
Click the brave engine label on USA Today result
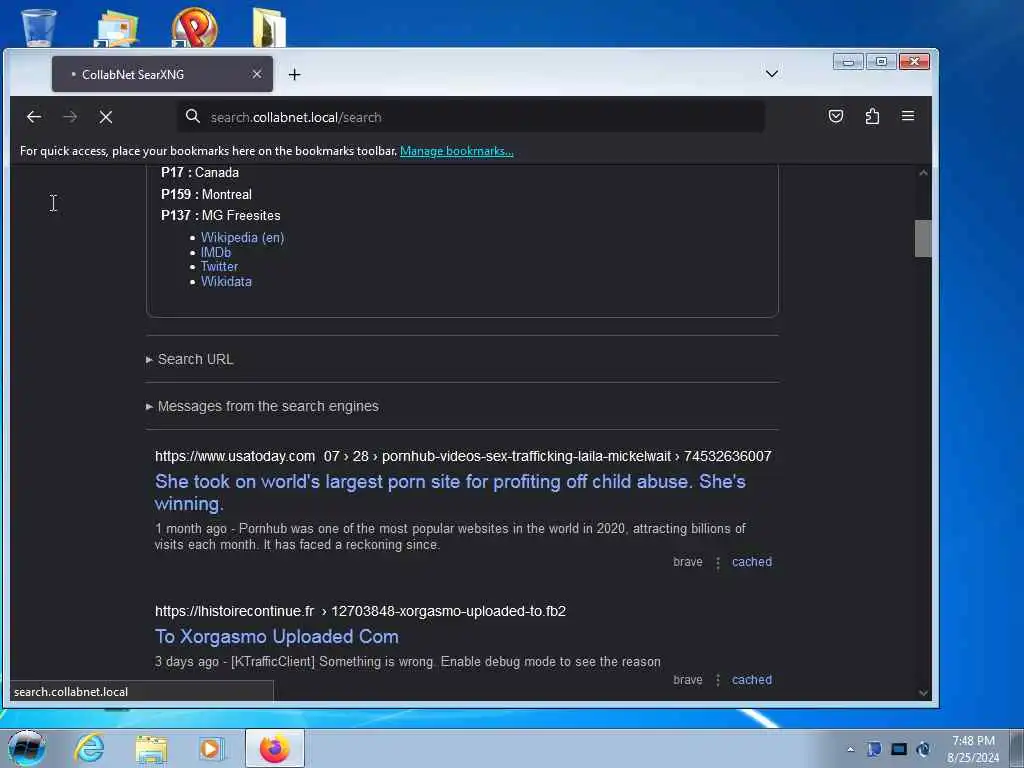pos(688,562)
